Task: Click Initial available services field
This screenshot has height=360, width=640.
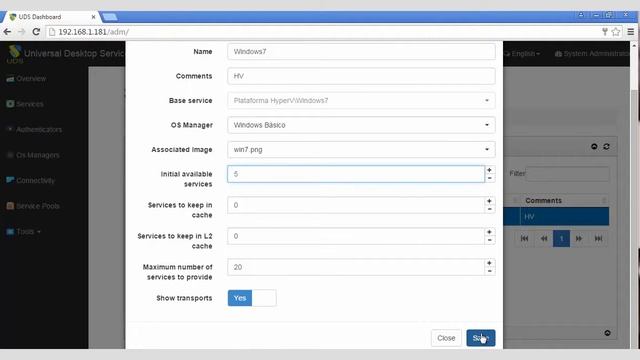Action: coord(356,174)
